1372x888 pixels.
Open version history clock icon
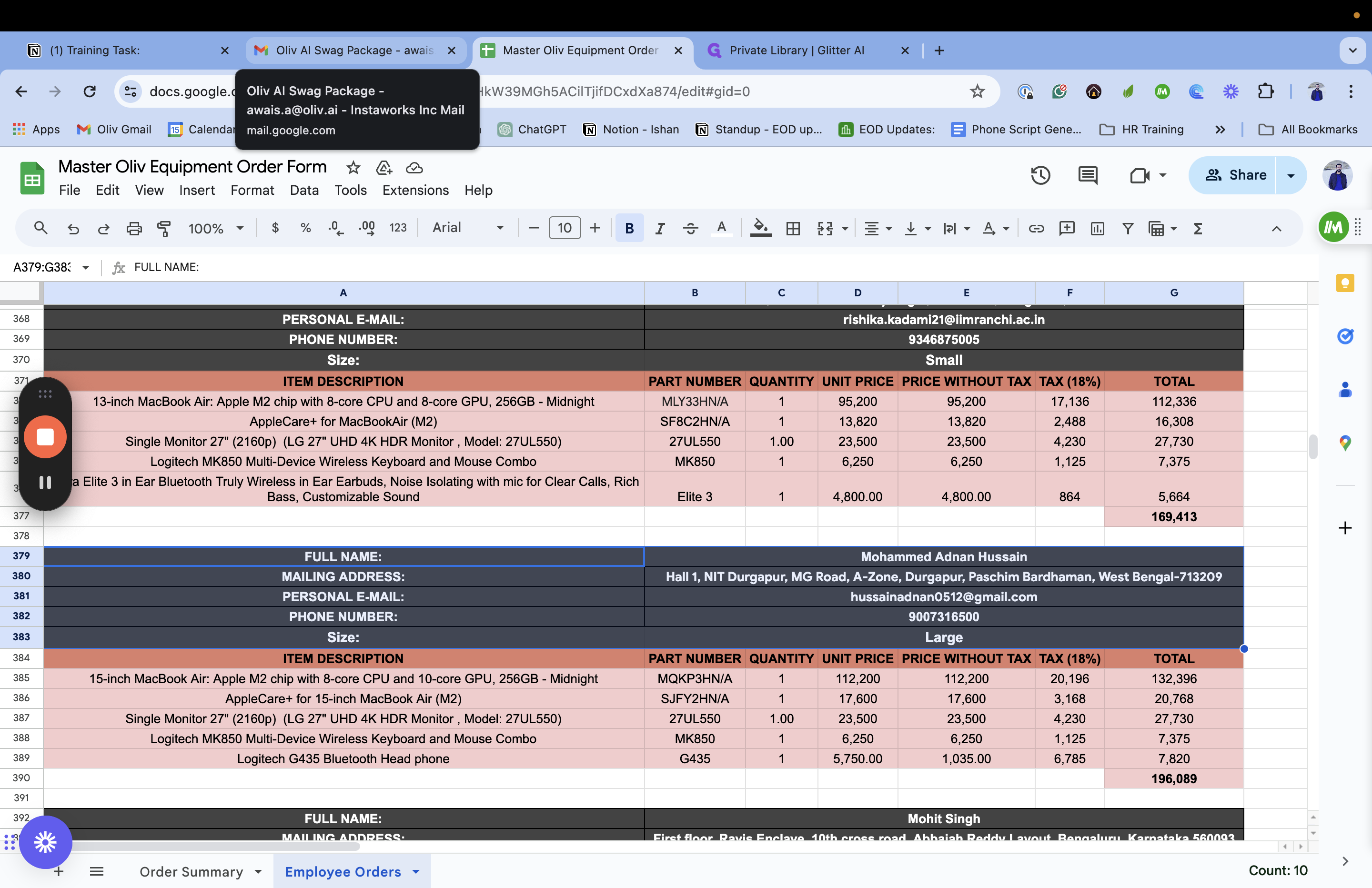click(1040, 175)
